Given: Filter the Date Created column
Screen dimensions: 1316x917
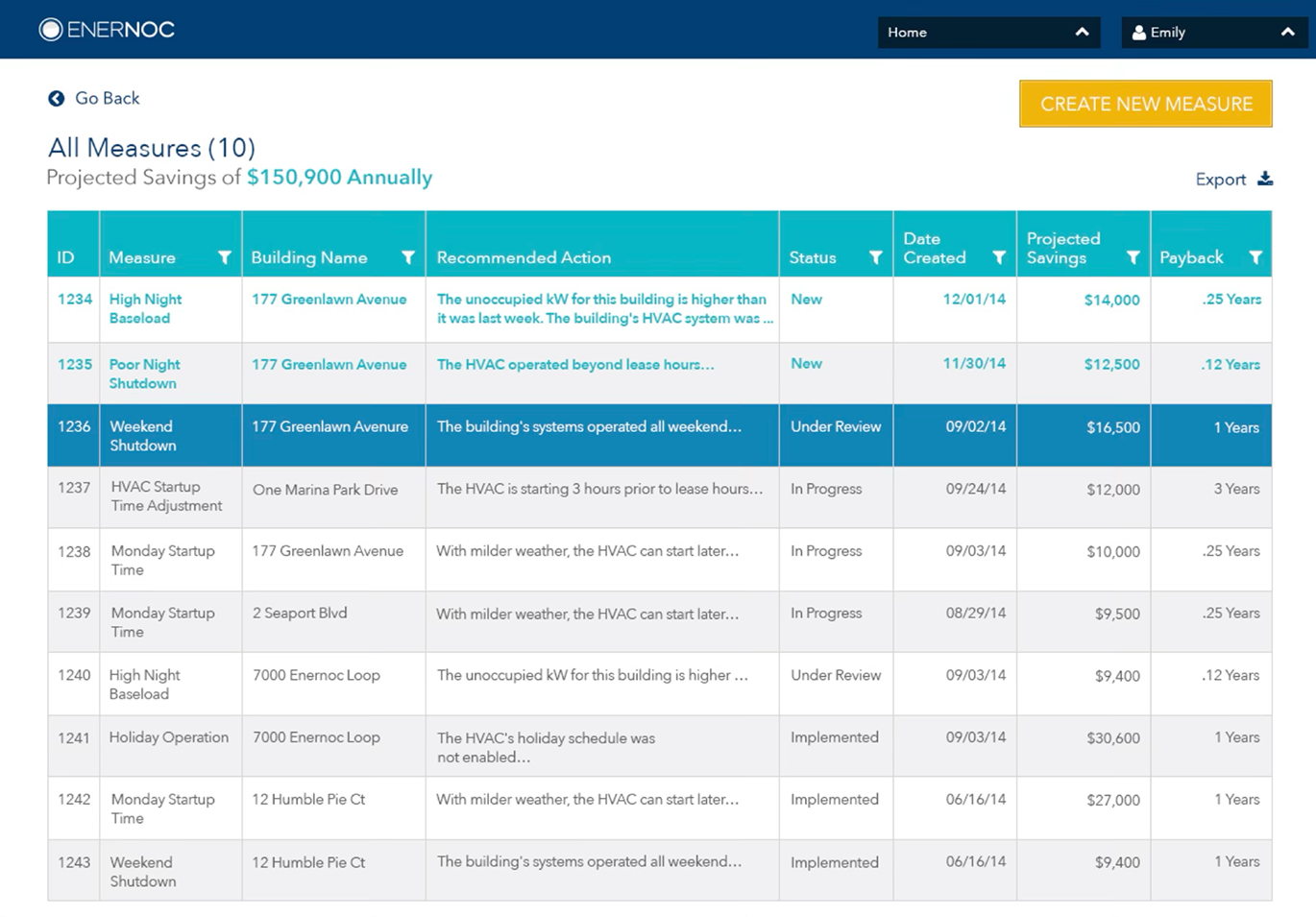Looking at the screenshot, I should [x=999, y=257].
